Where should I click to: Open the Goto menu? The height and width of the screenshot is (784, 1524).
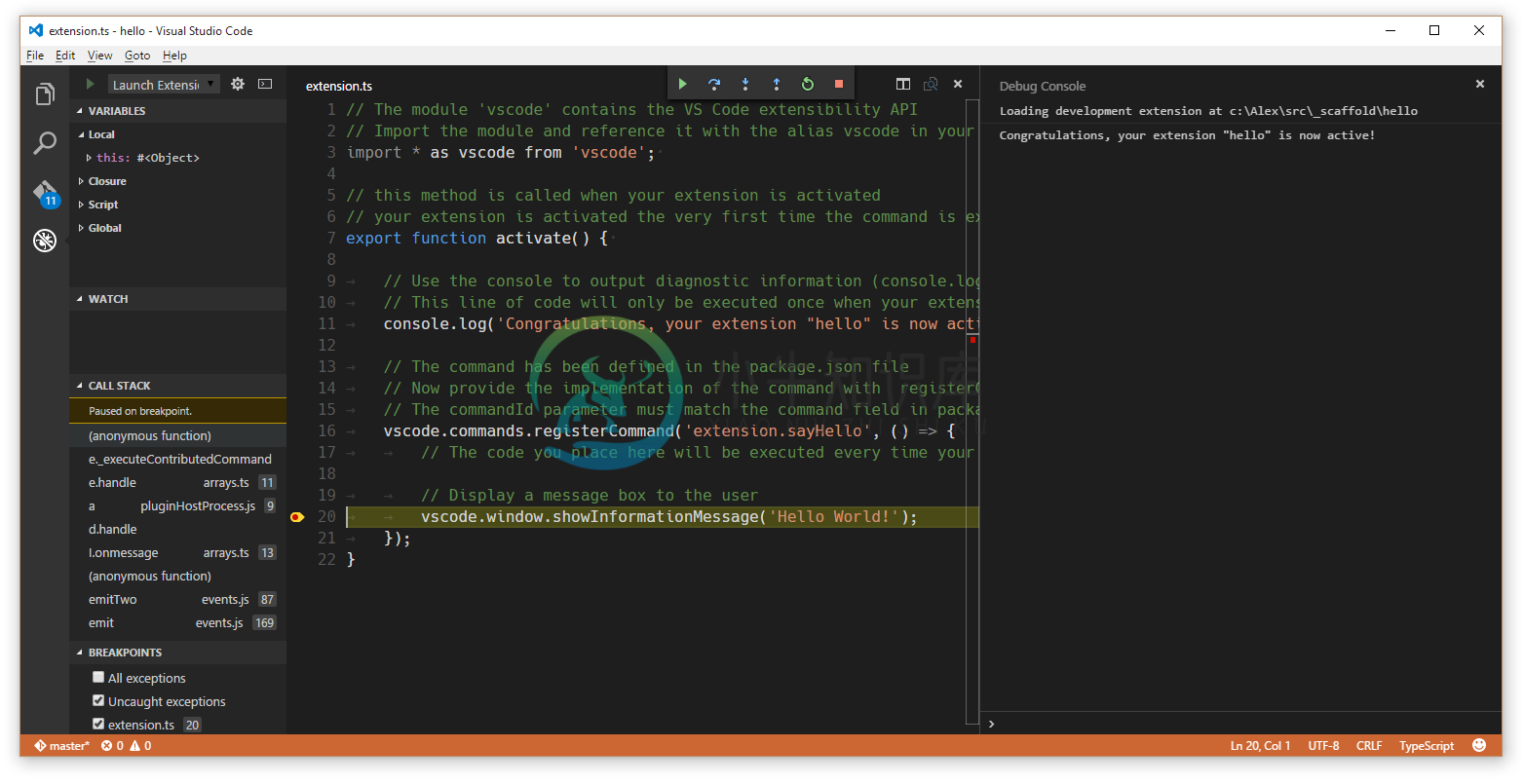coord(137,56)
